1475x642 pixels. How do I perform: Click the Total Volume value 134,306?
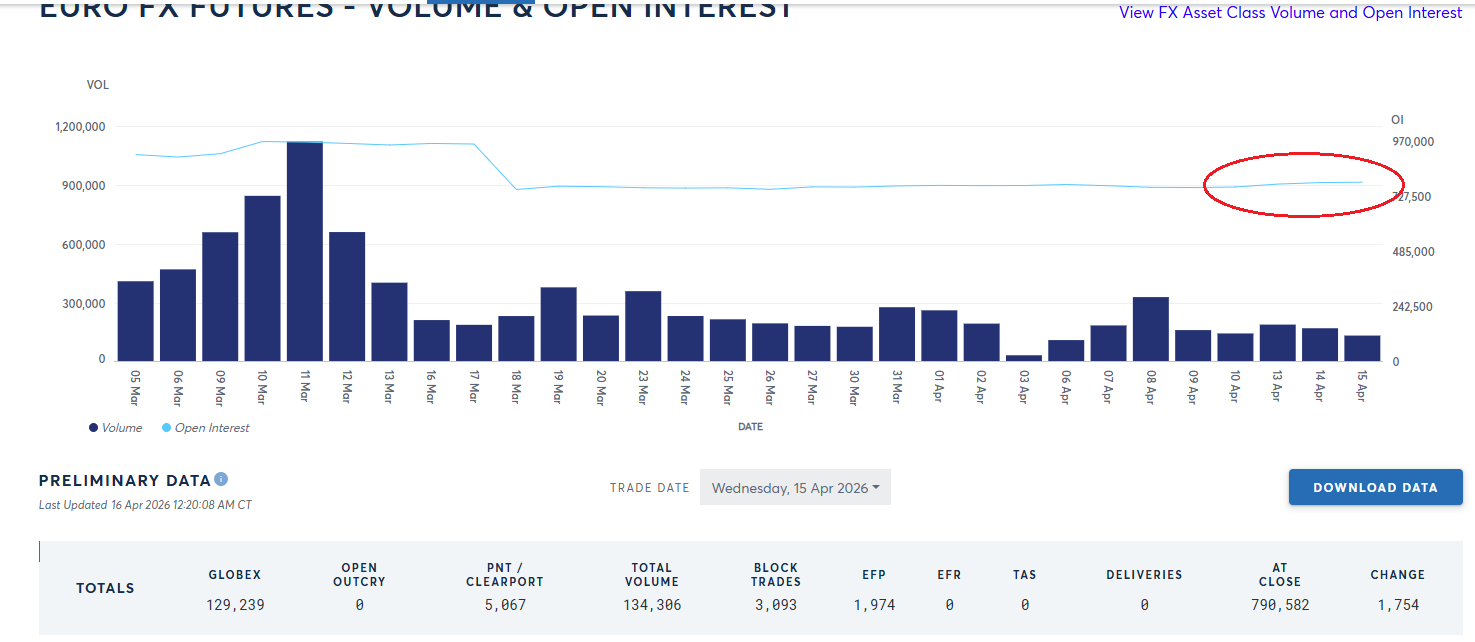651,604
